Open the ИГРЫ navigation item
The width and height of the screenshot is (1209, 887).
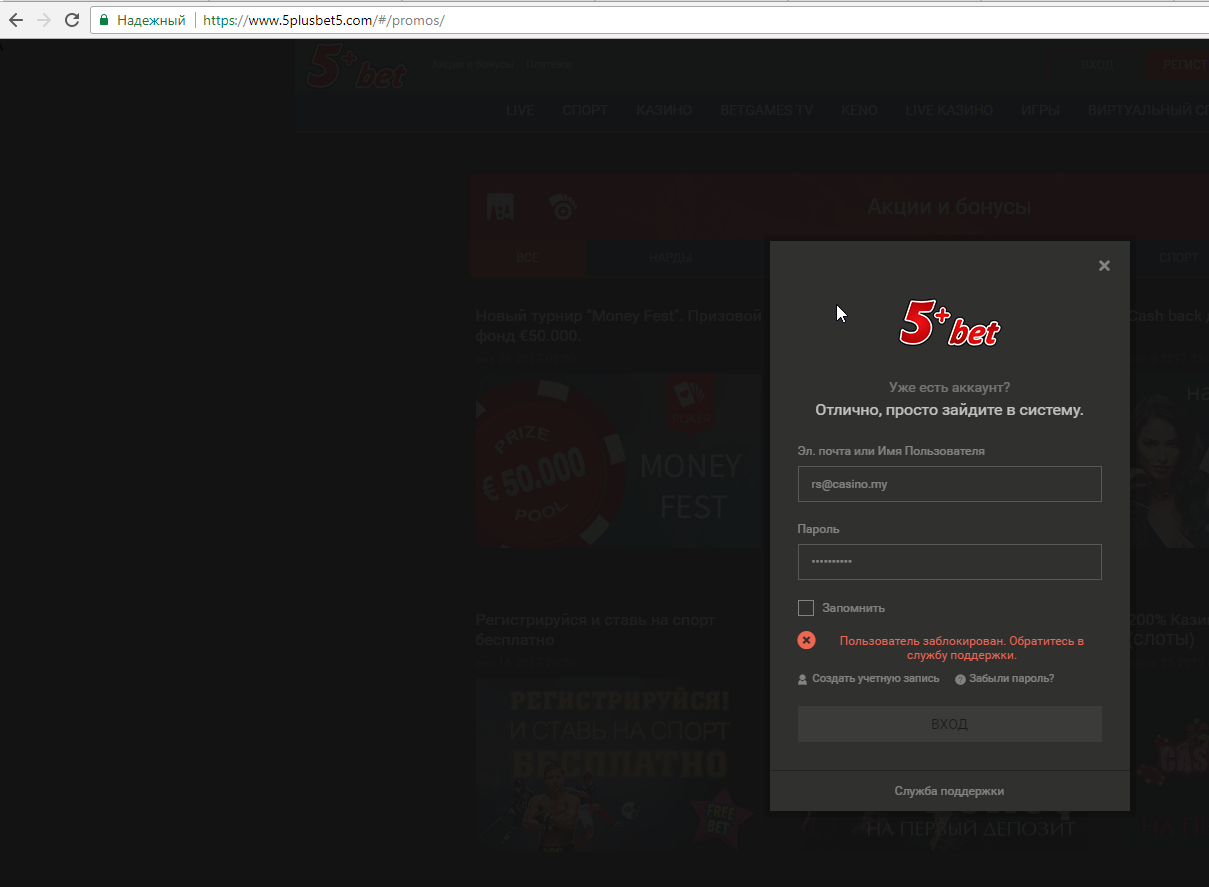coord(1041,111)
